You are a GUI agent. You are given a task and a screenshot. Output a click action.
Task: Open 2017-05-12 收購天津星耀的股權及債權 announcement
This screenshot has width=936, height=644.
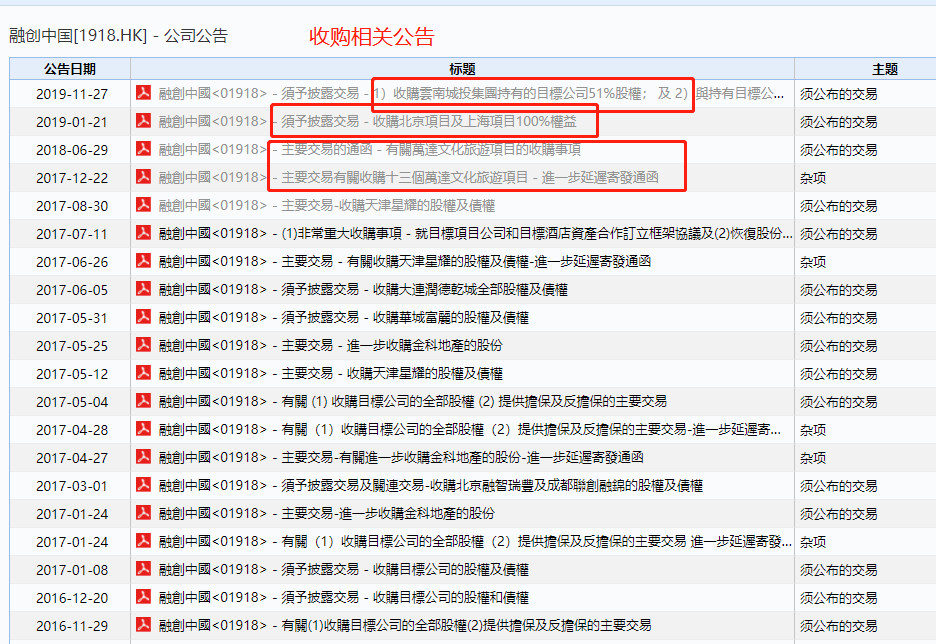click(x=330, y=374)
